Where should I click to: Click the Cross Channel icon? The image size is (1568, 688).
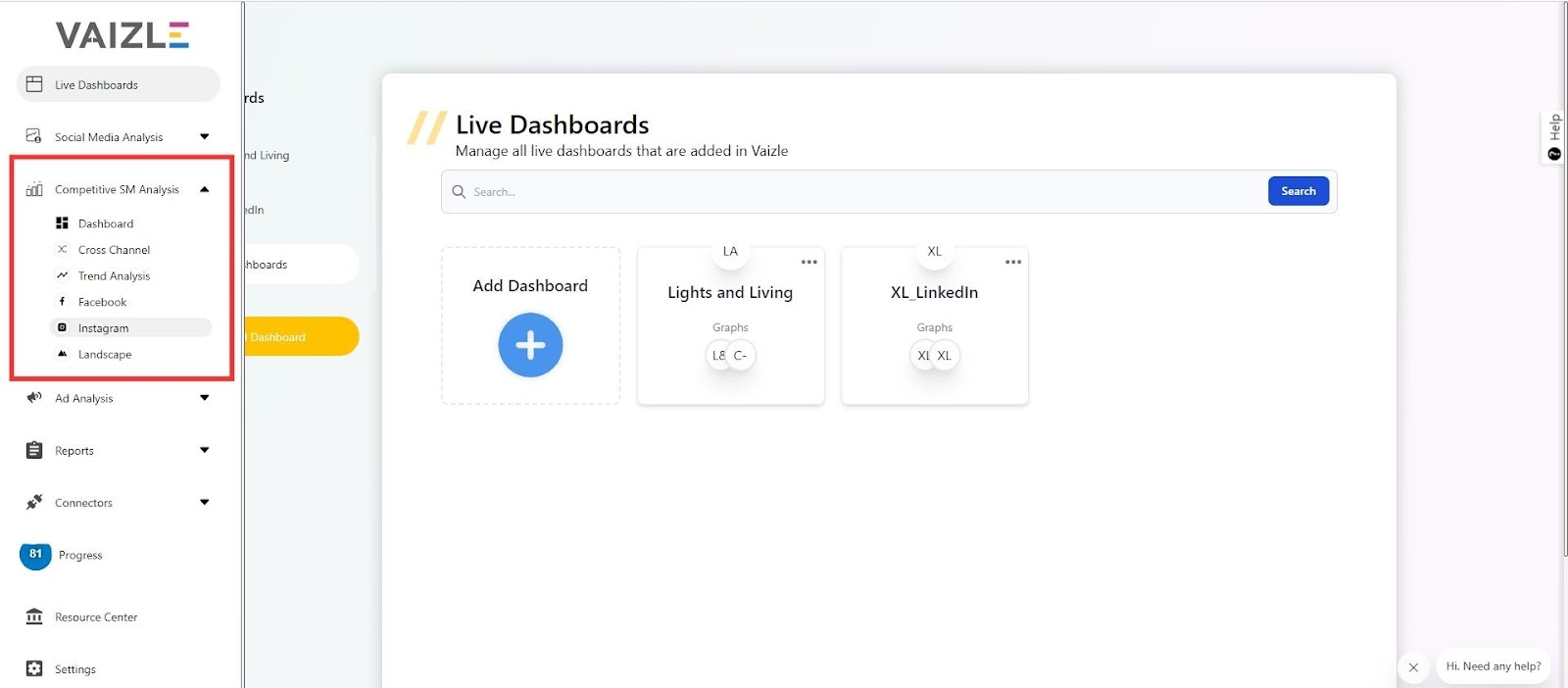pos(62,249)
